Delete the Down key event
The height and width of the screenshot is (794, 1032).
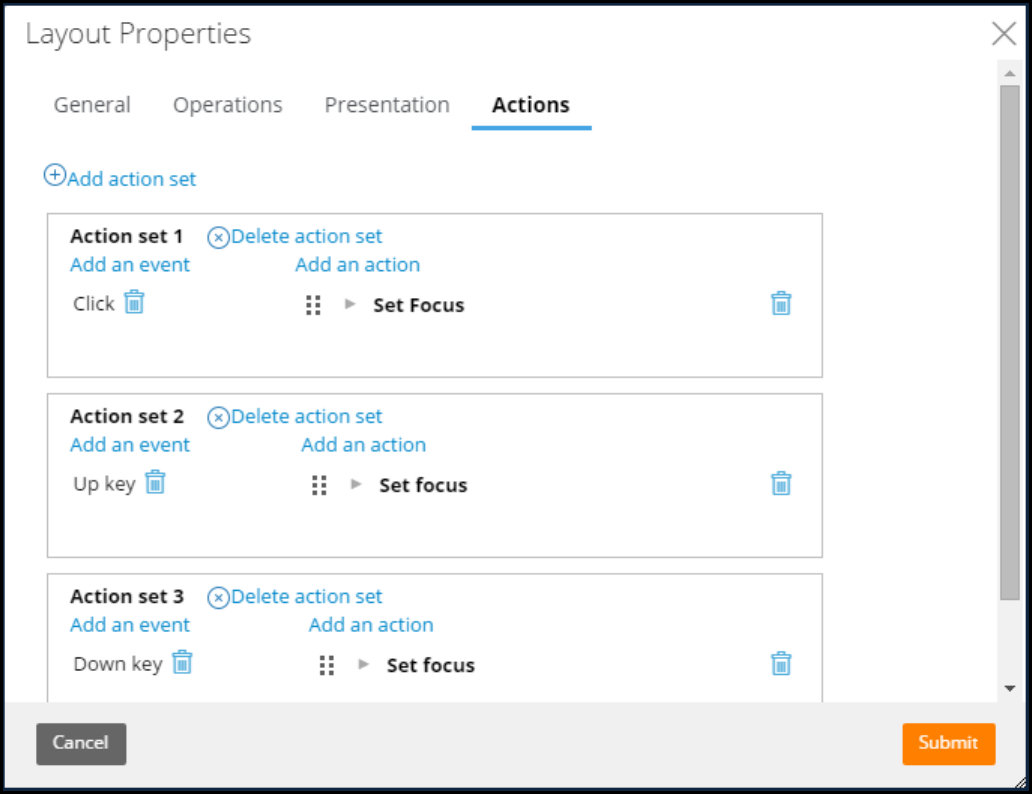pos(182,662)
